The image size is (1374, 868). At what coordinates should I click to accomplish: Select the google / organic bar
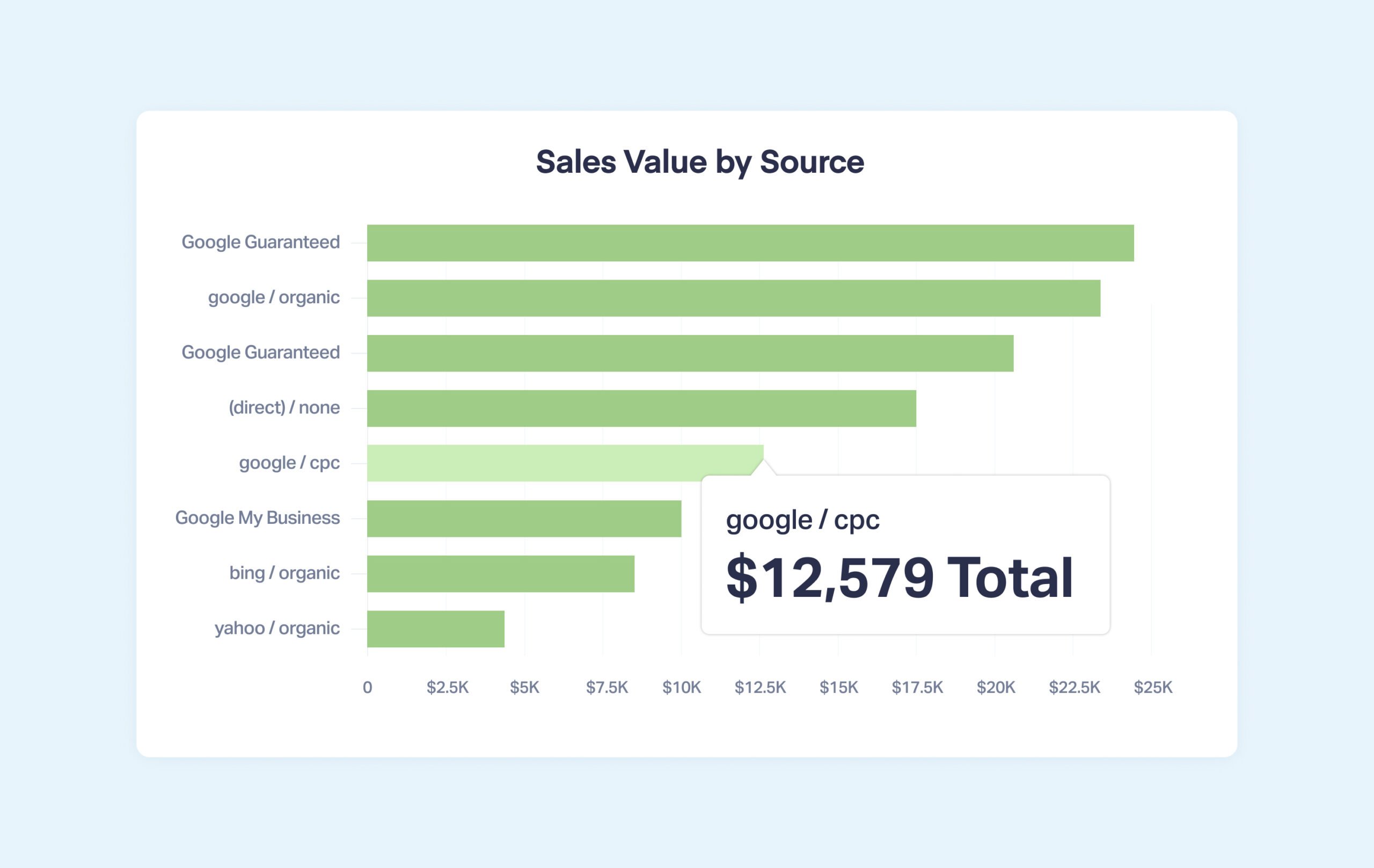coord(734,298)
